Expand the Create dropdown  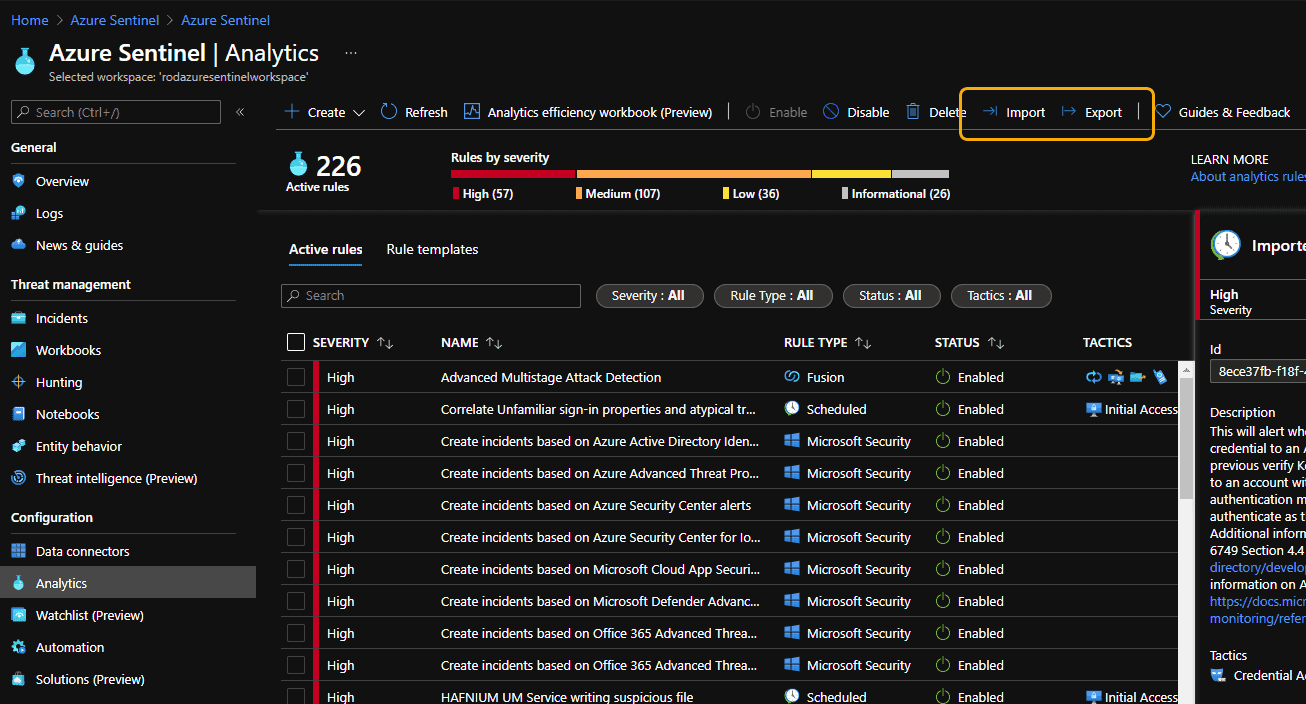[358, 112]
